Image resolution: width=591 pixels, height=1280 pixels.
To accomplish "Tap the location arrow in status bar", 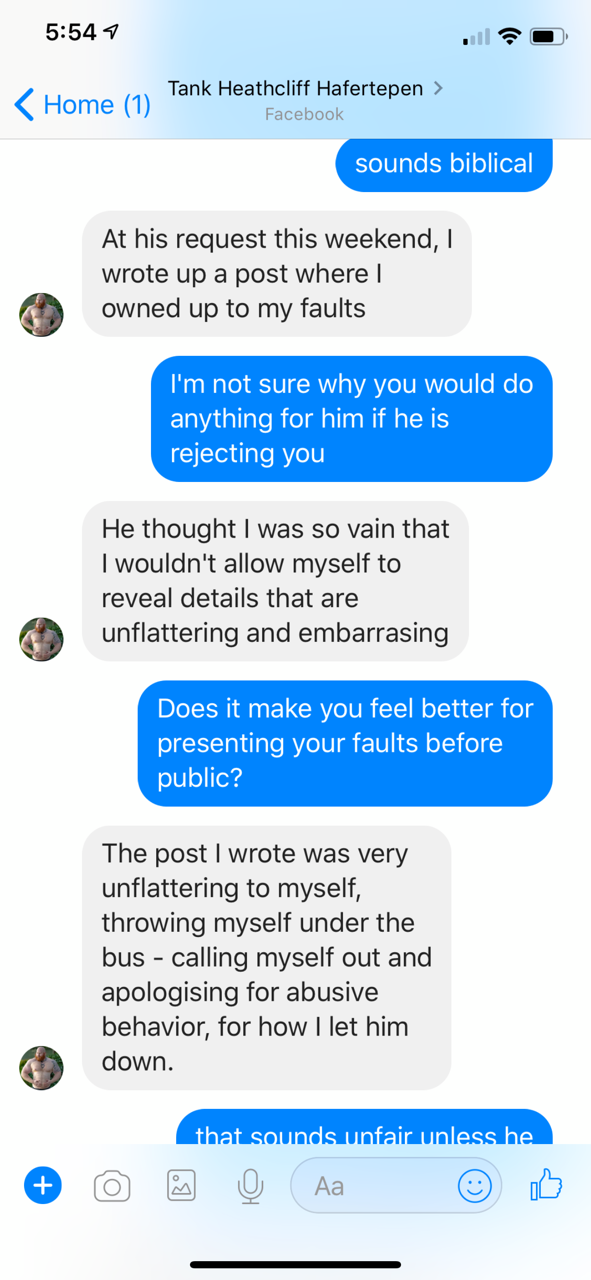I will (112, 33).
